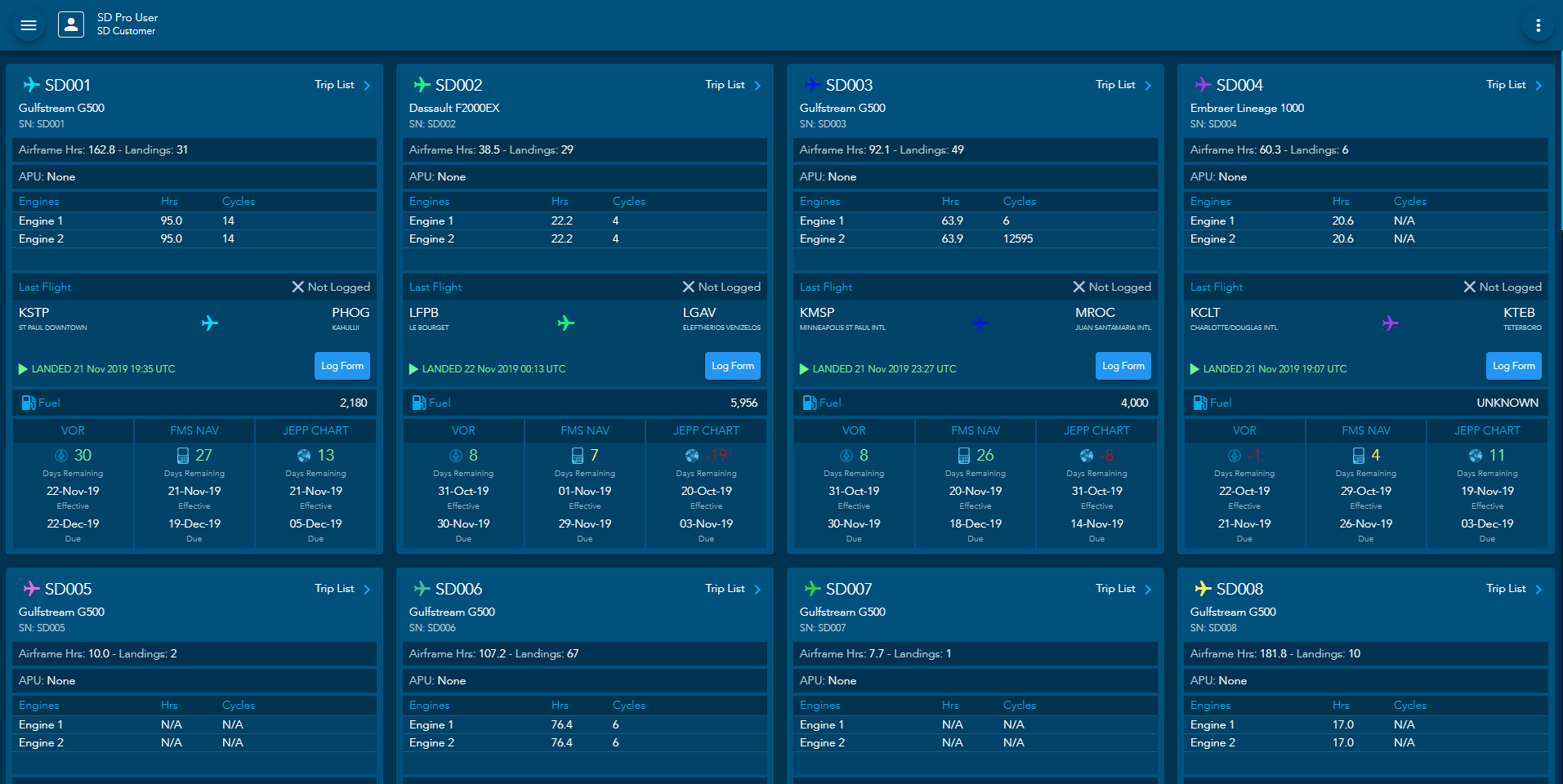
Task: Expand SD005 Trip List chevron
Action: pos(367,589)
